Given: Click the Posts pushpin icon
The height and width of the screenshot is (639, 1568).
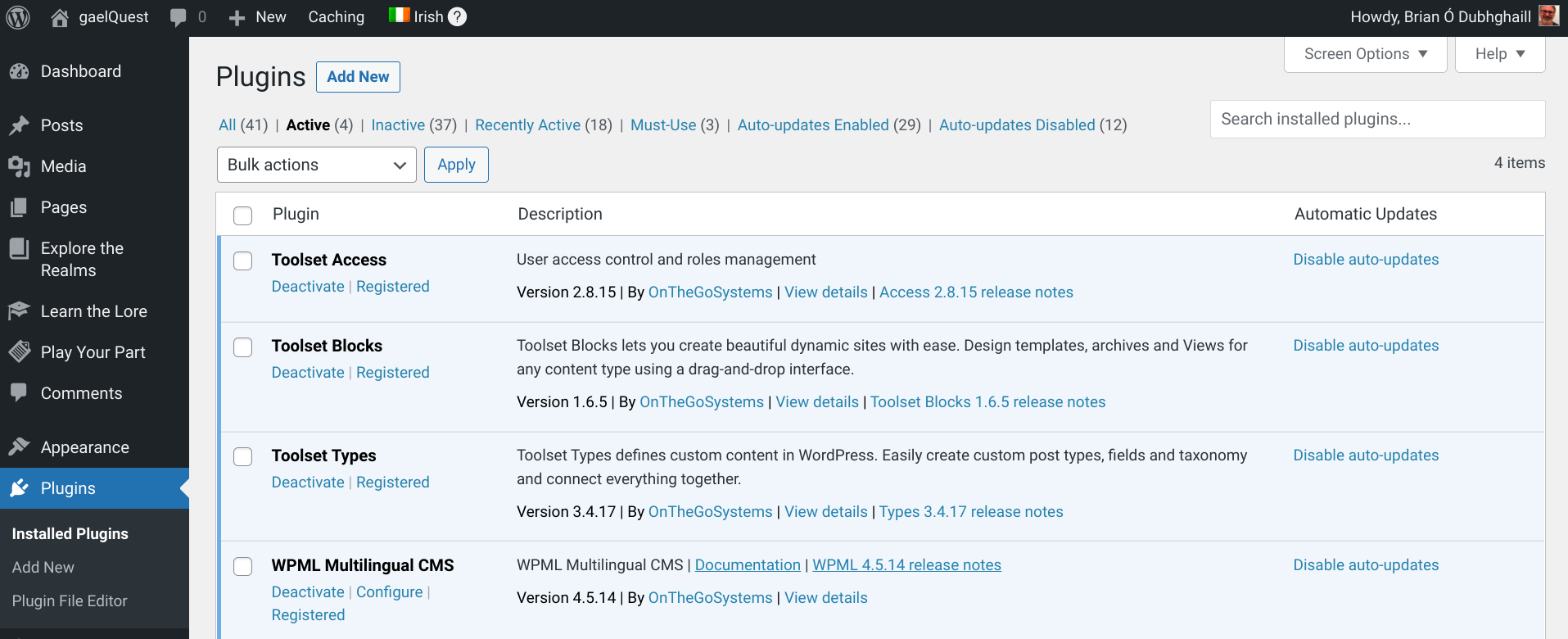Looking at the screenshot, I should click(19, 125).
